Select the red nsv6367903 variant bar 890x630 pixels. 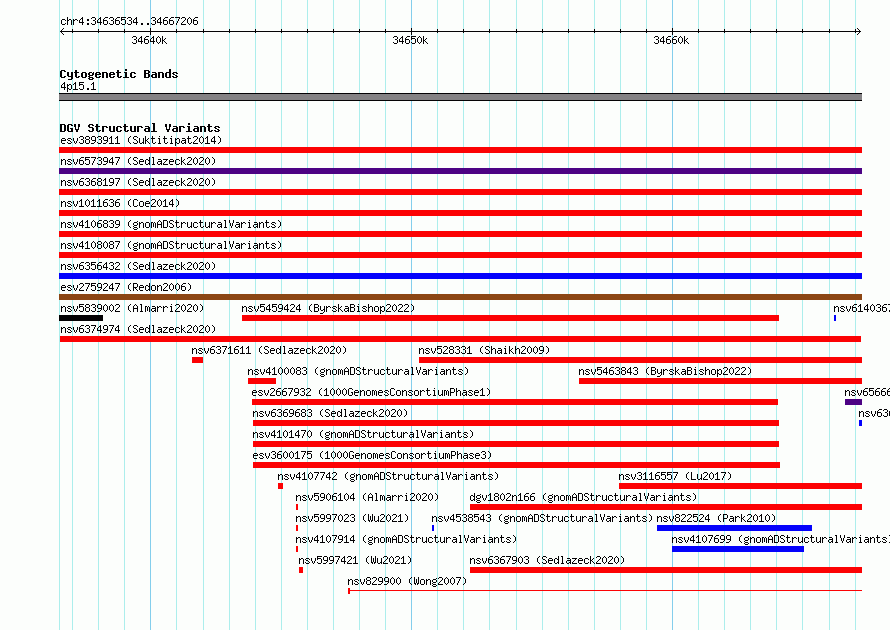tap(666, 570)
